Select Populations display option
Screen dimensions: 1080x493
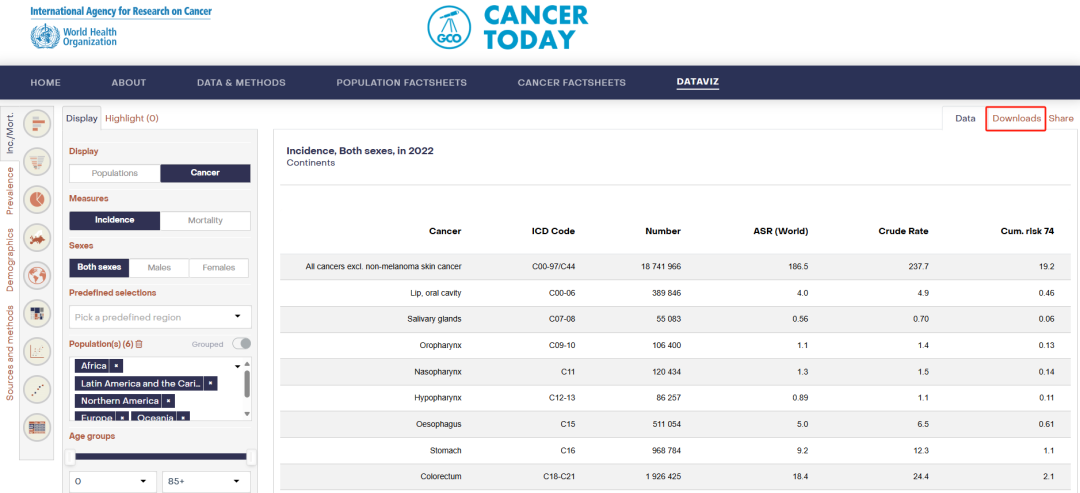(x=115, y=173)
